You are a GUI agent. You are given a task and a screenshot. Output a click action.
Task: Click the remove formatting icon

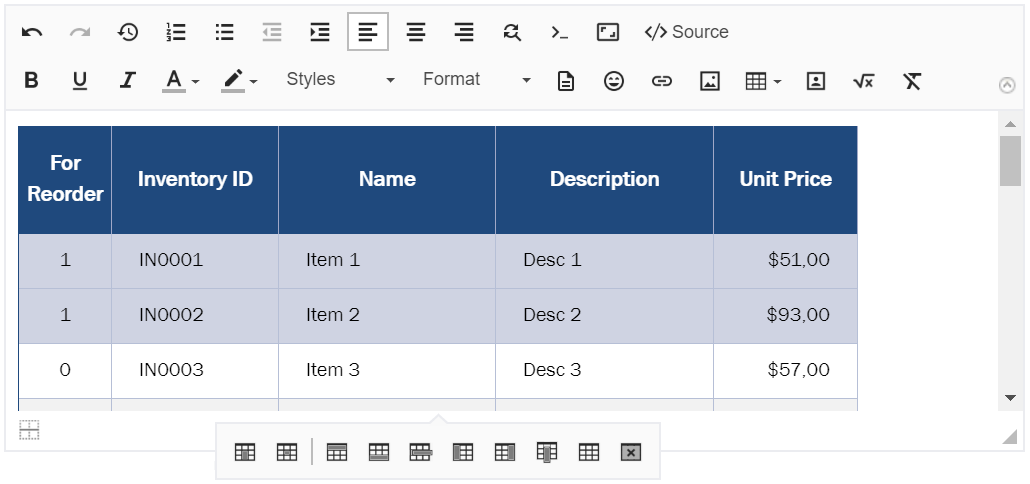tap(912, 81)
